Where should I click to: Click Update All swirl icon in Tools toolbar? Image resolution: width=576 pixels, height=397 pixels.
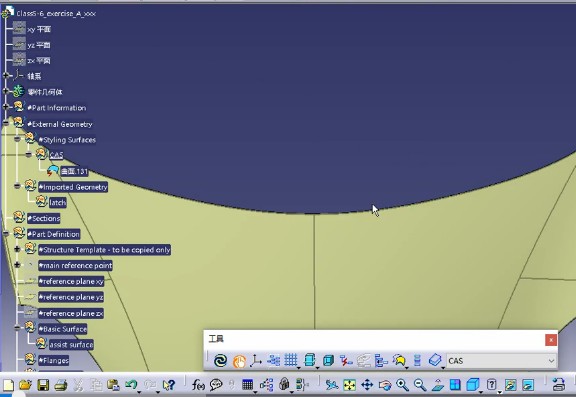pos(220,361)
